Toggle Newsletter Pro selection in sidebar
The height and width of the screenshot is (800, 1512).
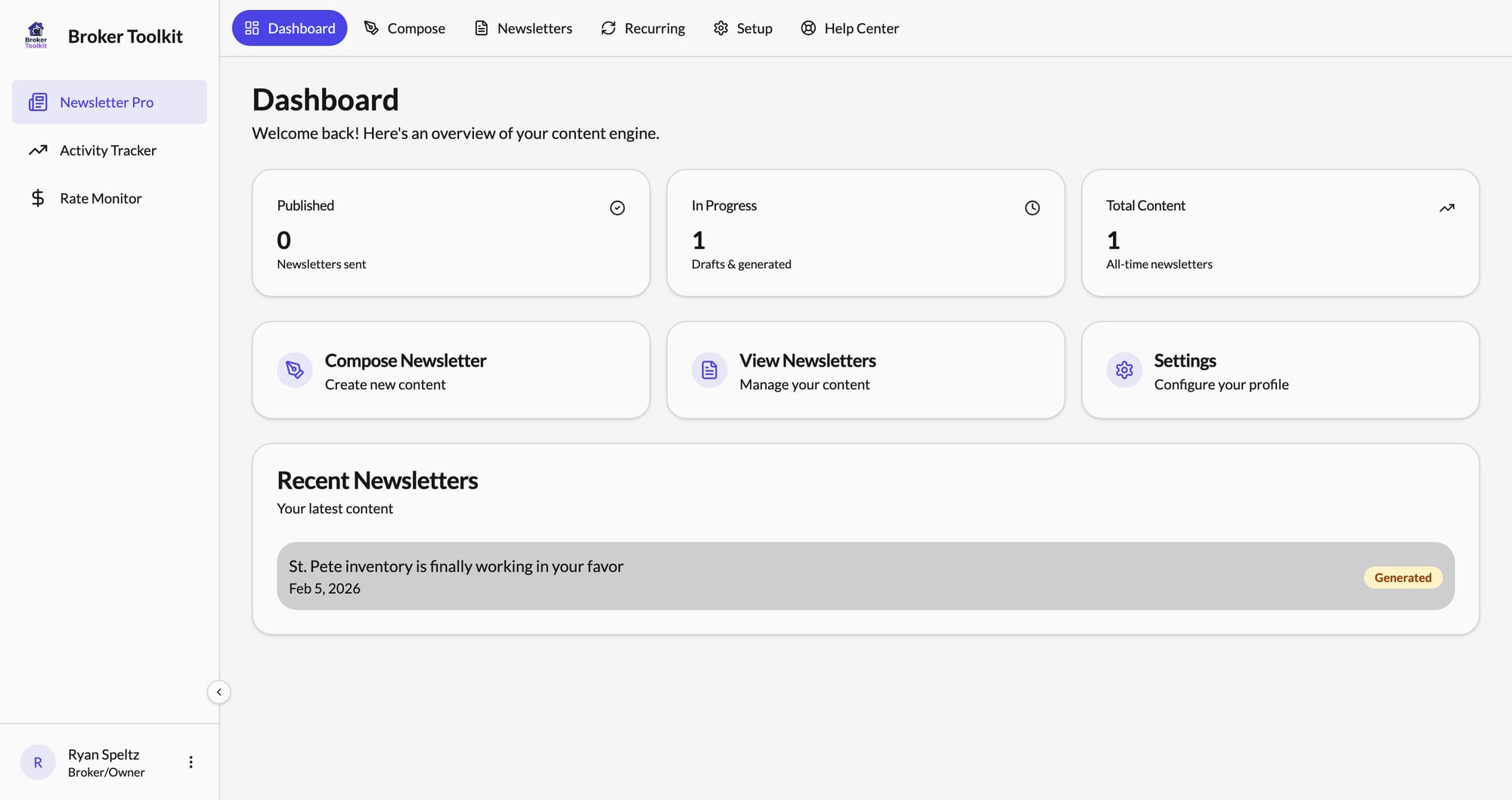(108, 102)
